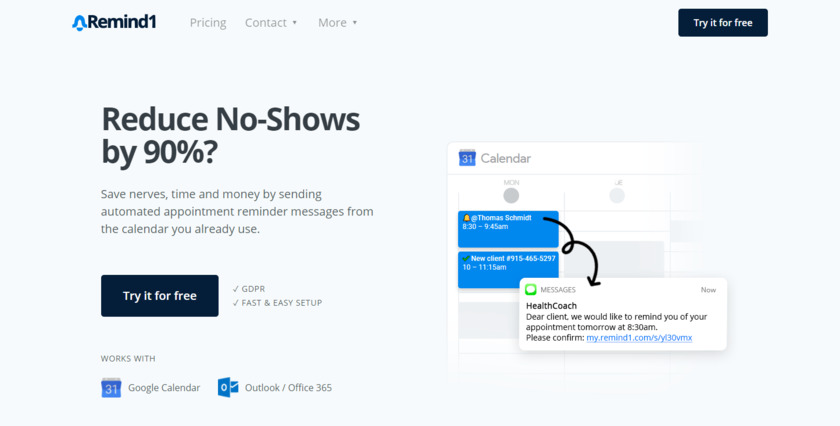
Task: Click the Outlook icon under Works With
Action: point(228,387)
